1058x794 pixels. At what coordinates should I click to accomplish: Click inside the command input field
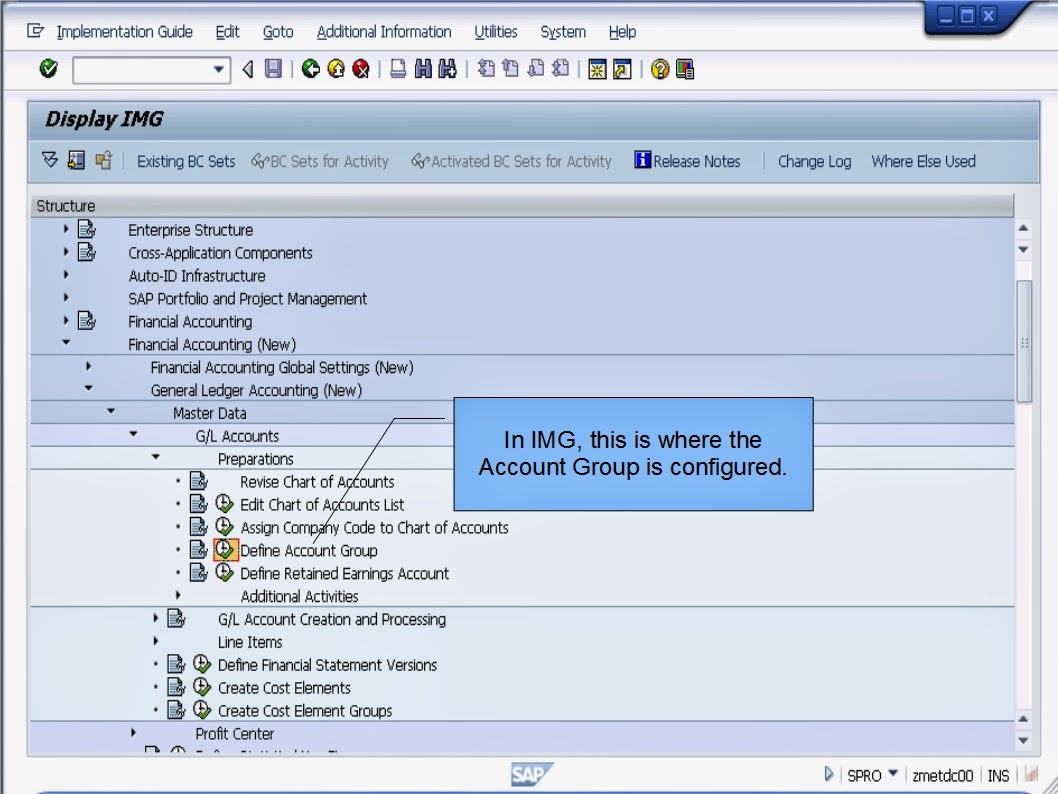click(x=142, y=69)
